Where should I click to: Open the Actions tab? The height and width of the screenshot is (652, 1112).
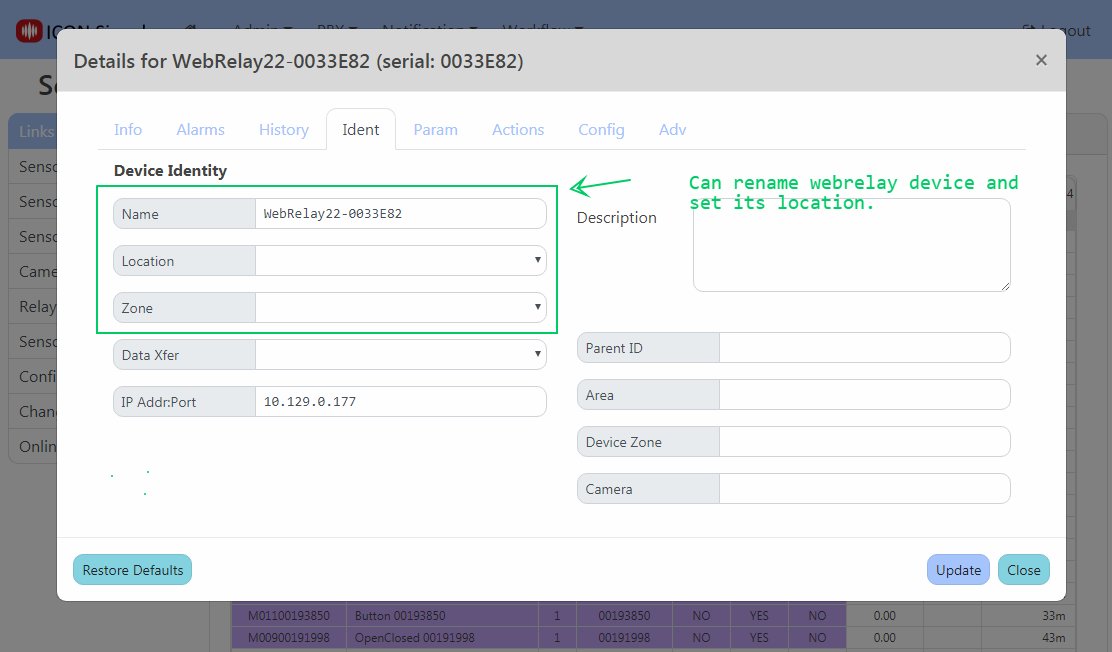click(518, 130)
